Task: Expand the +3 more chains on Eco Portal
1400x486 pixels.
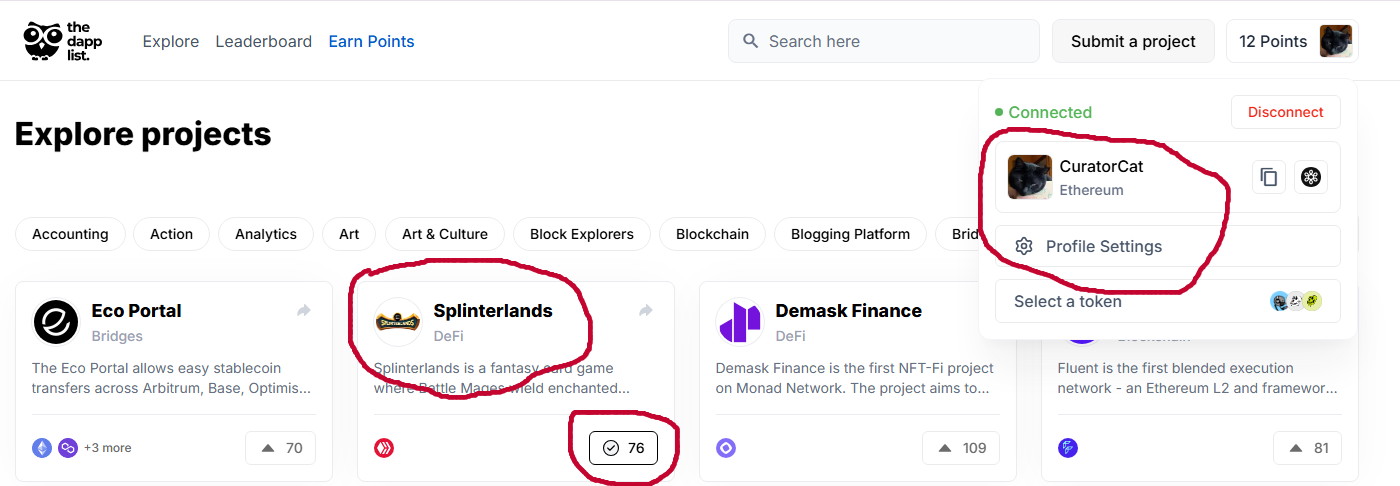Action: point(107,448)
